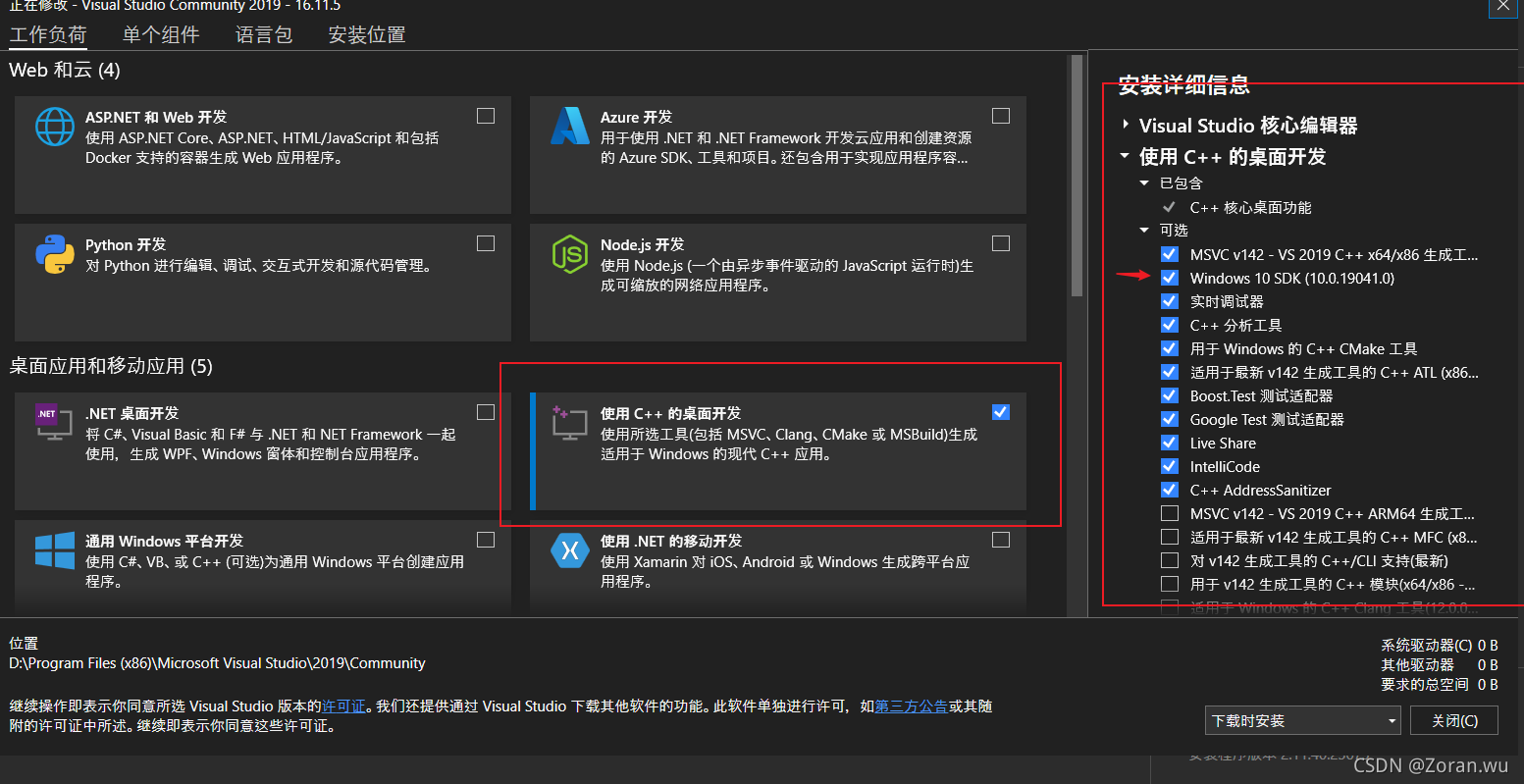Click the Xamarin .NET mobile icon

click(570, 550)
